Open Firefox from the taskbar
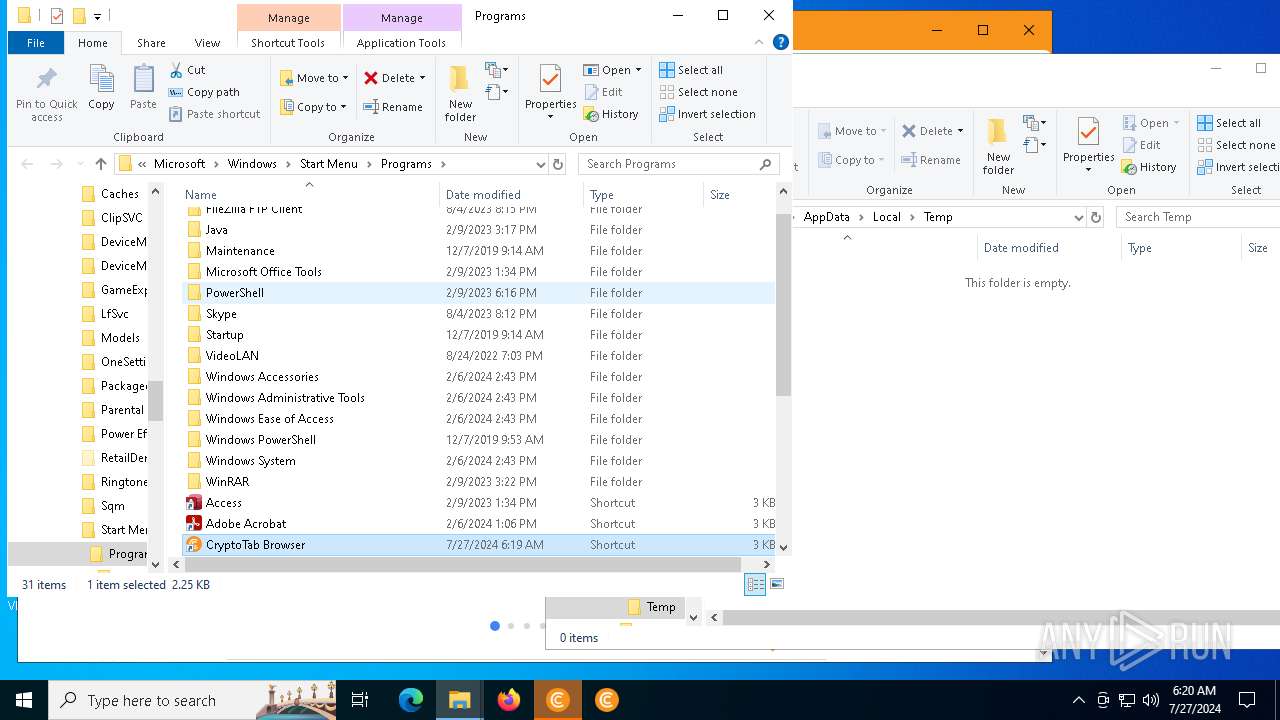1280x720 pixels. (509, 701)
